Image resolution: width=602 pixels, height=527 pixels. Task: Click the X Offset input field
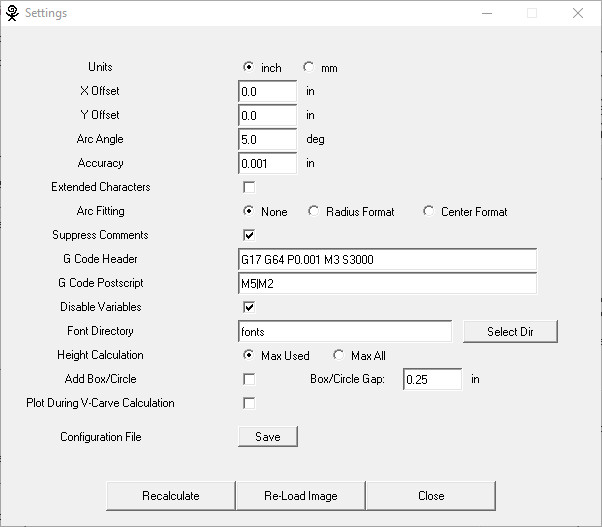click(x=268, y=91)
